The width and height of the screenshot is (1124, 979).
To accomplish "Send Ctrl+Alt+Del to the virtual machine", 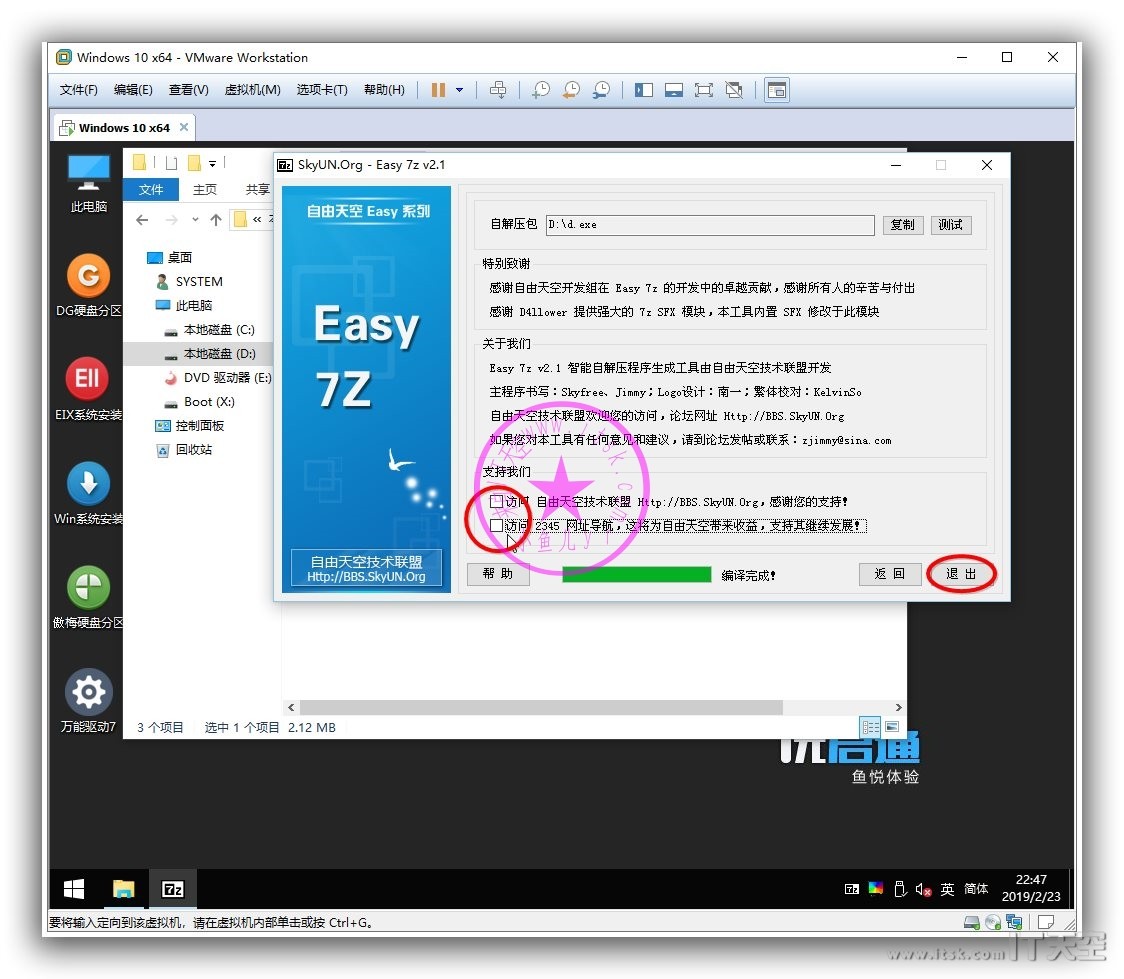I will click(x=497, y=90).
